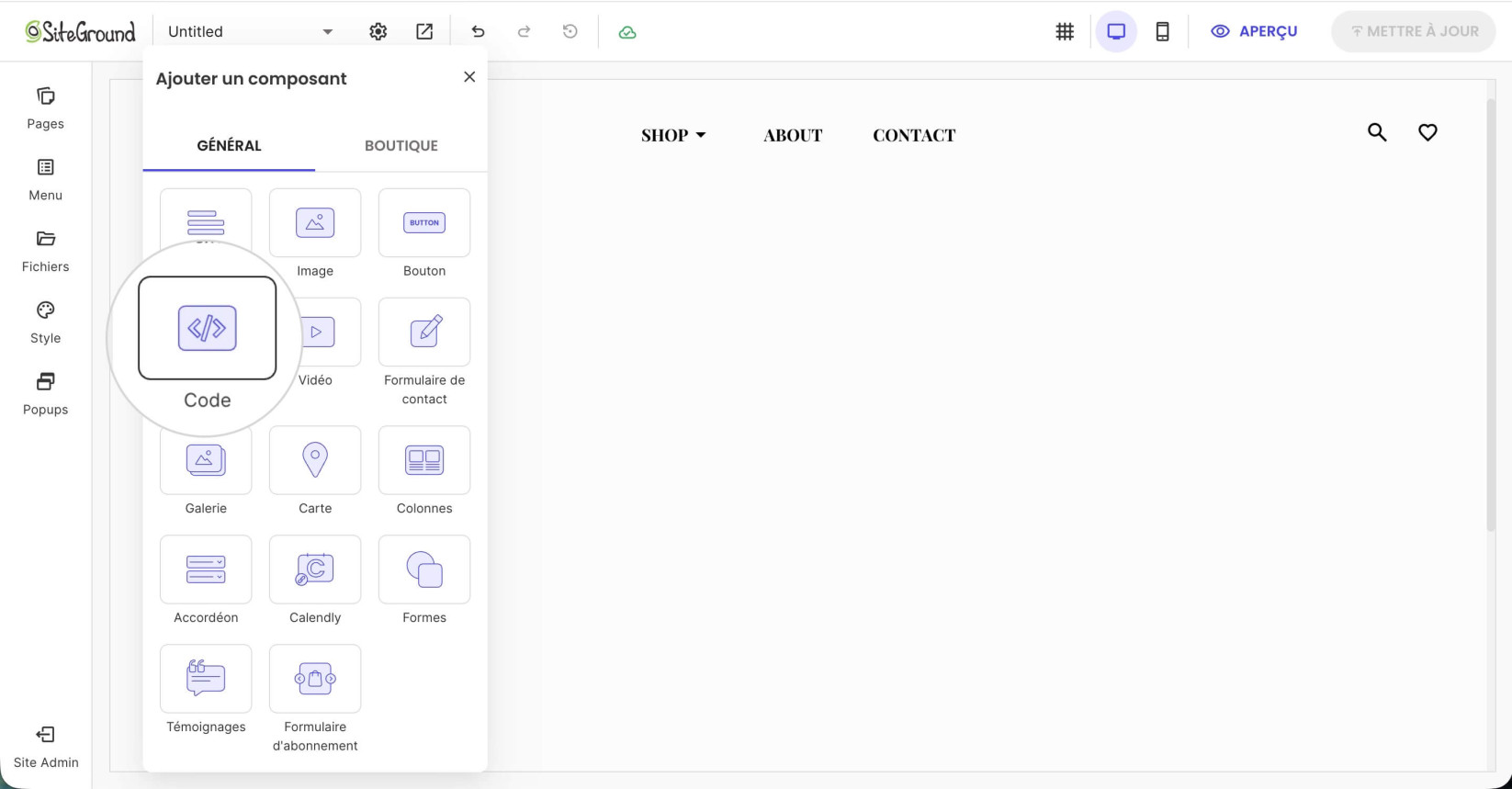Toggle the grid overlay icon

click(x=1065, y=31)
